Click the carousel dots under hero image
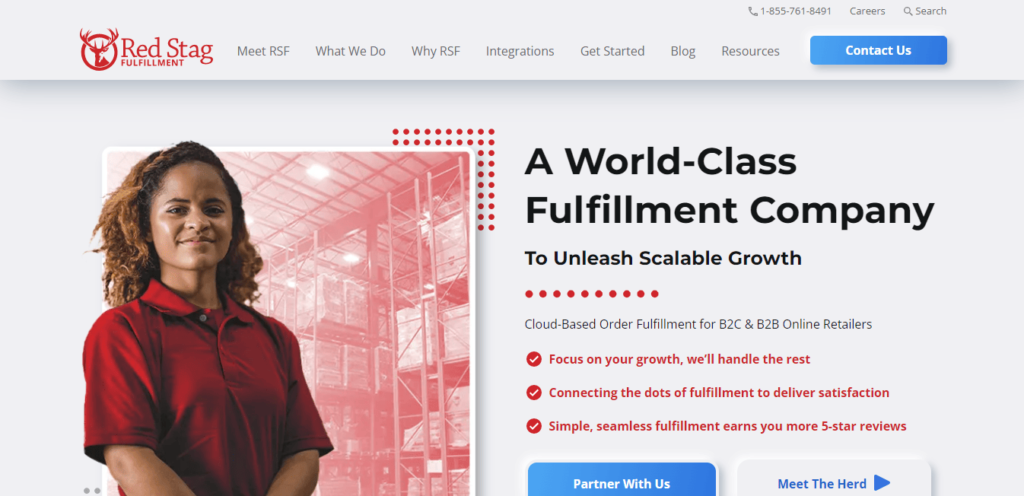Image resolution: width=1024 pixels, height=496 pixels. point(92,490)
